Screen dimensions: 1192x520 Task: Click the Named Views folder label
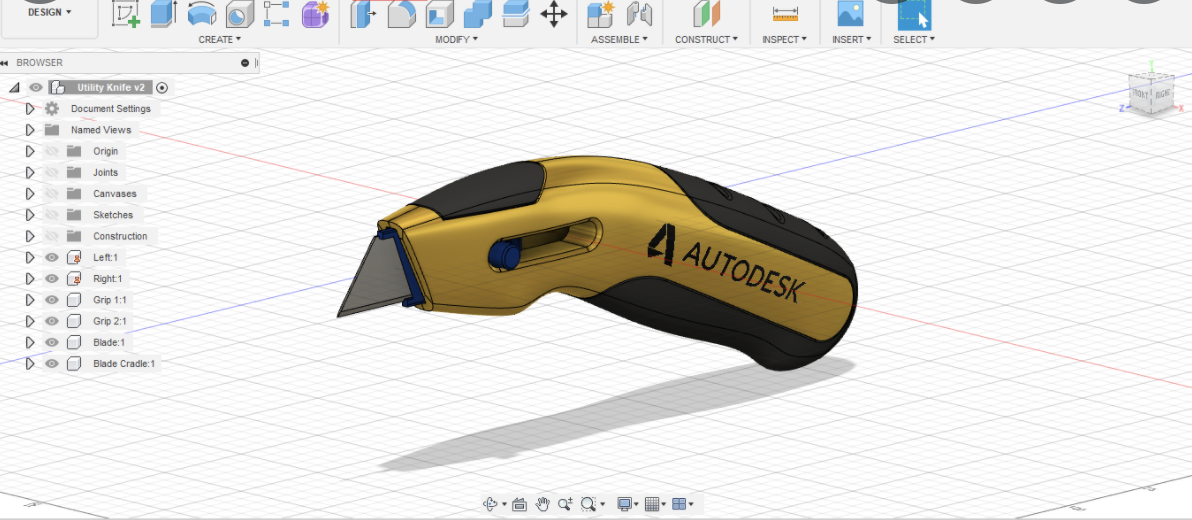101,130
